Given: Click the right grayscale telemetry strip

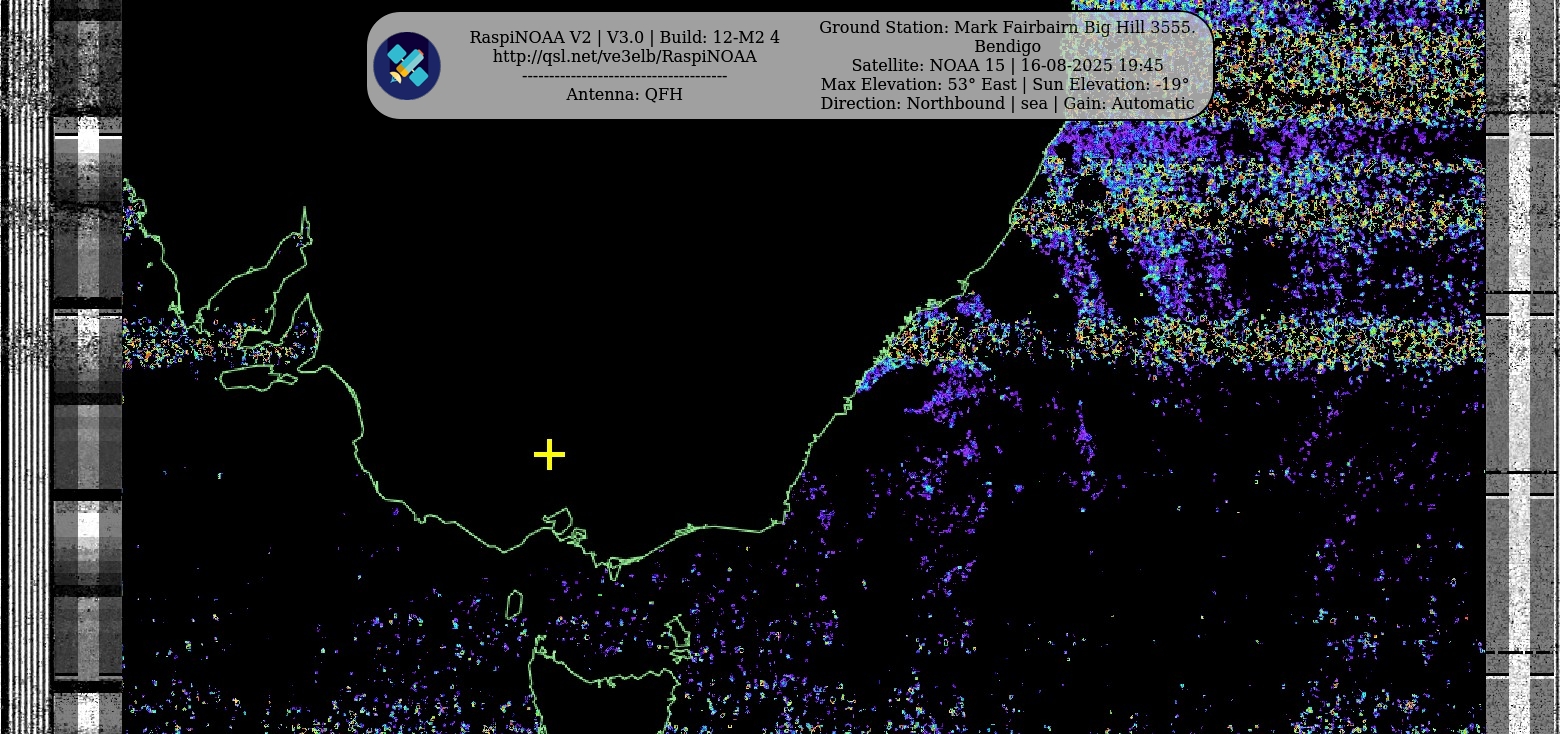Looking at the screenshot, I should (1520, 400).
